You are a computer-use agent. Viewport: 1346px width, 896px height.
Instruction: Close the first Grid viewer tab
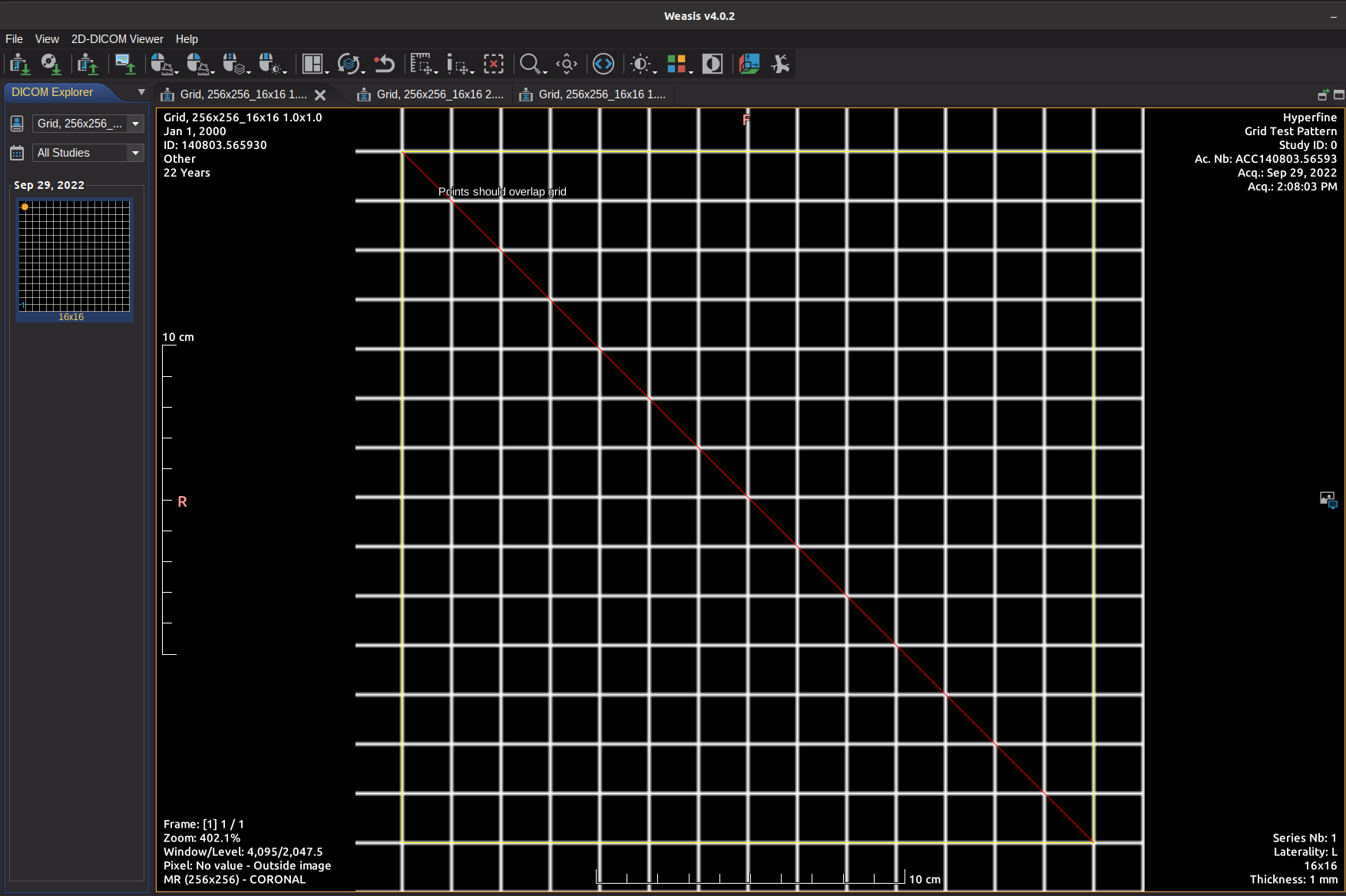(320, 95)
